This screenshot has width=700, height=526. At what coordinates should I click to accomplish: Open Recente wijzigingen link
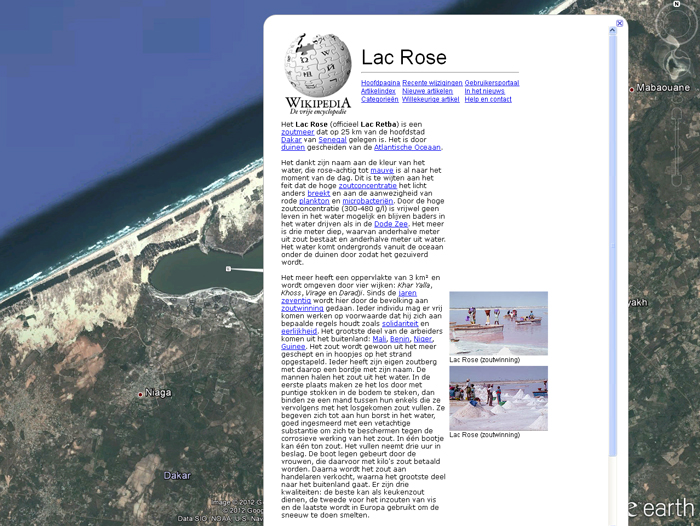pyautogui.click(x=432, y=83)
